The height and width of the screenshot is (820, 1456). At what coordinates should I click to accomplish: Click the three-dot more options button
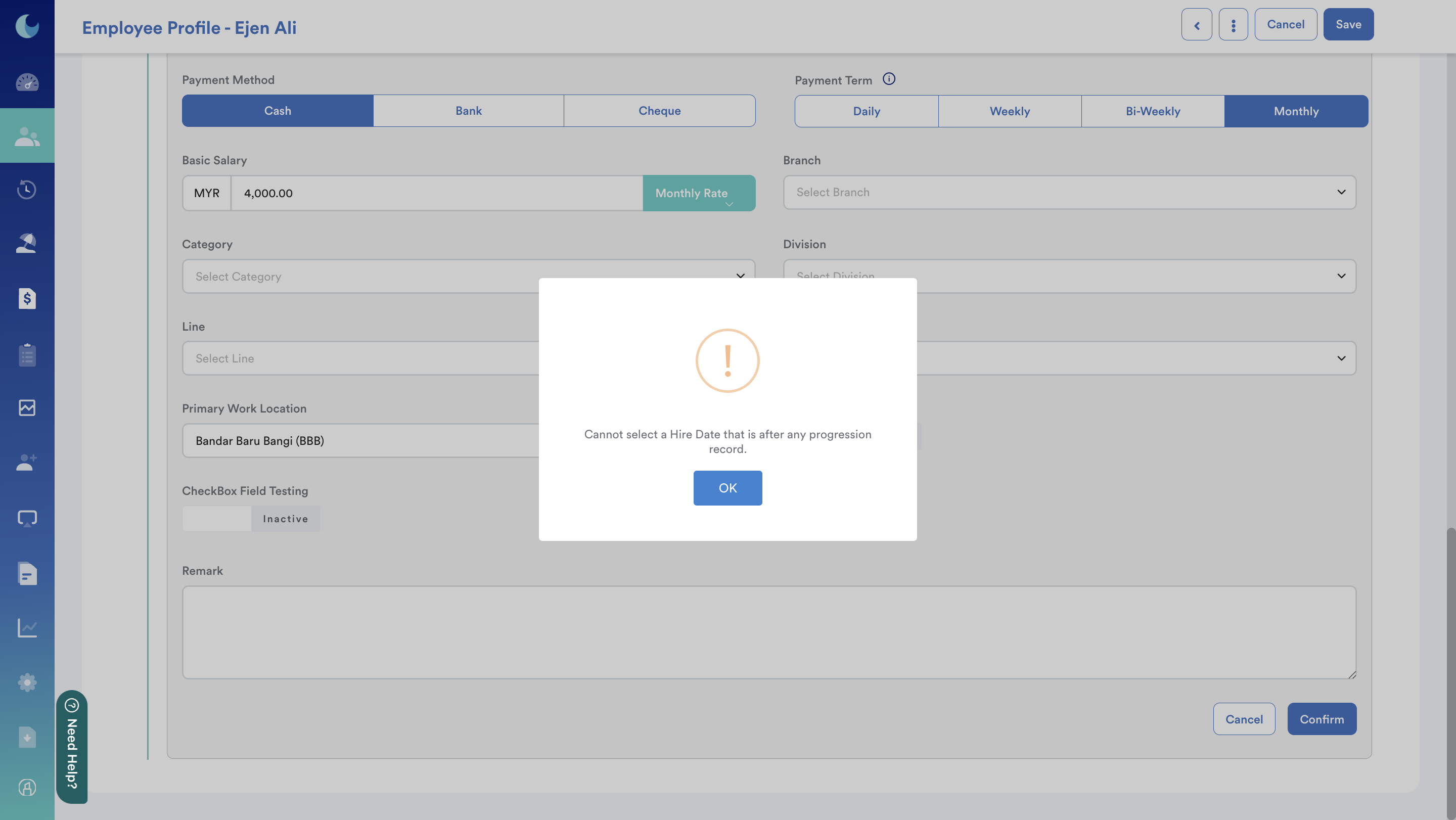click(x=1233, y=25)
